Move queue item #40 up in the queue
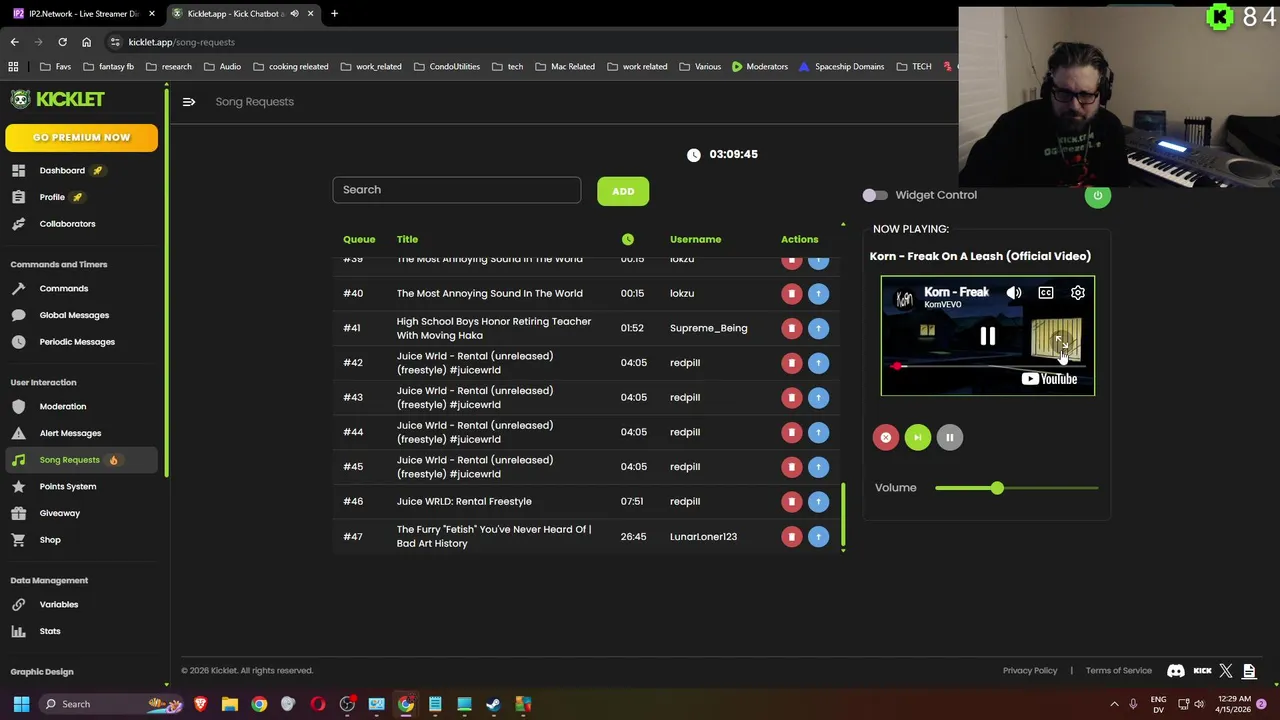Screen dimensions: 1280x720 click(818, 293)
